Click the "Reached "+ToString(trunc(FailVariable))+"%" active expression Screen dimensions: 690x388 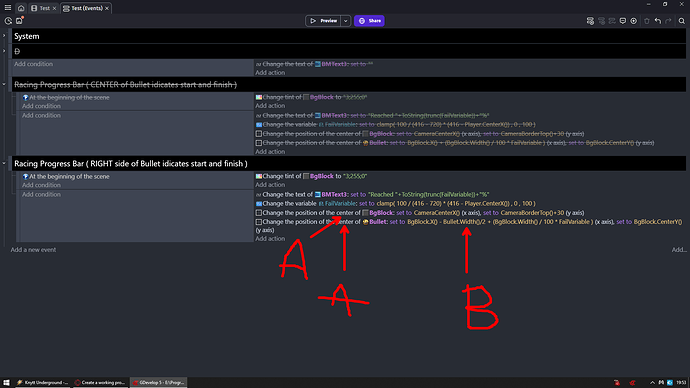[x=429, y=194]
